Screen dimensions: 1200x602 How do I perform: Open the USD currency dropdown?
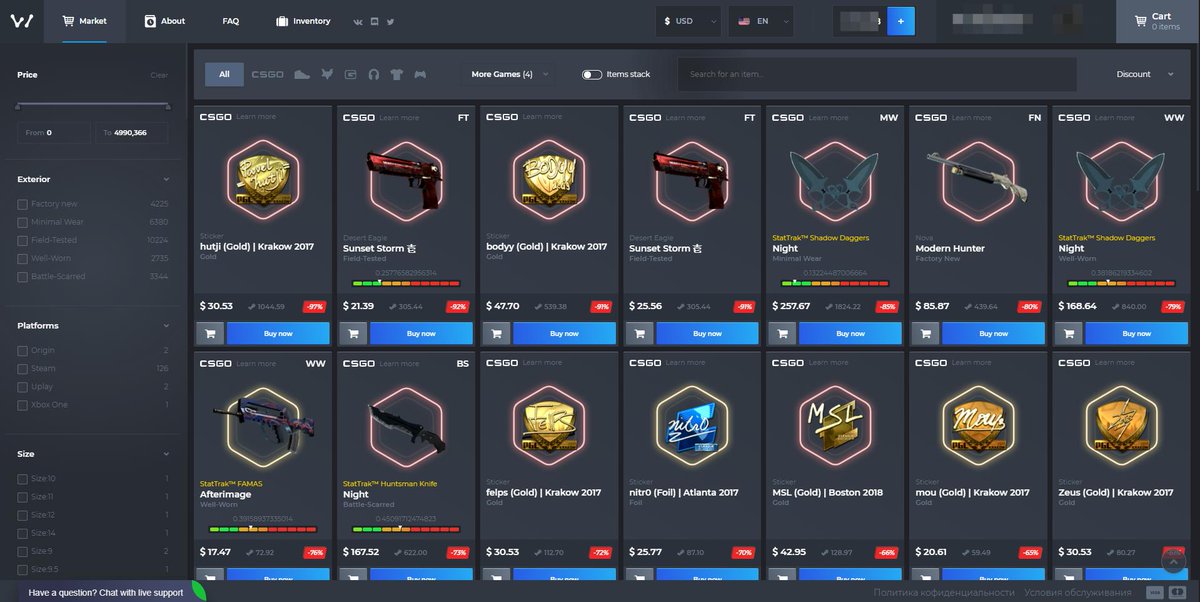[x=687, y=20]
